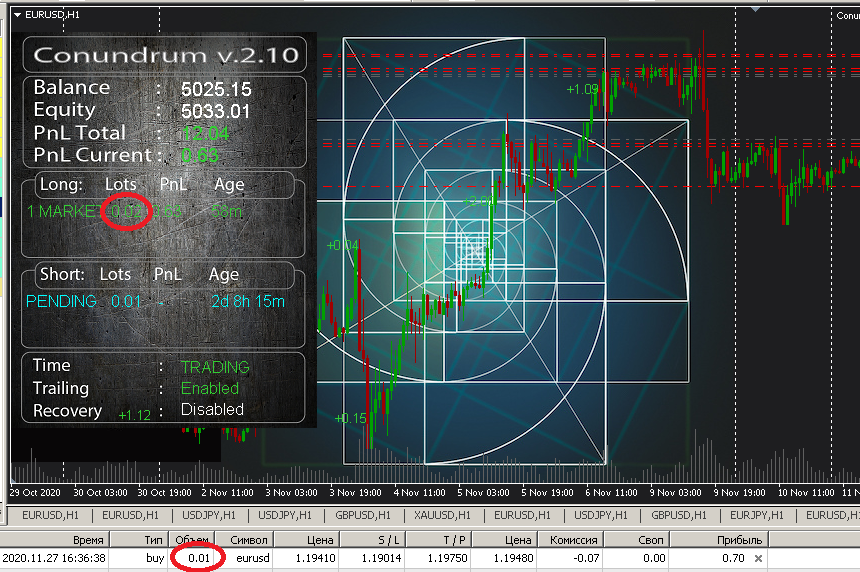Click the TRADING time status

pyautogui.click(x=215, y=367)
